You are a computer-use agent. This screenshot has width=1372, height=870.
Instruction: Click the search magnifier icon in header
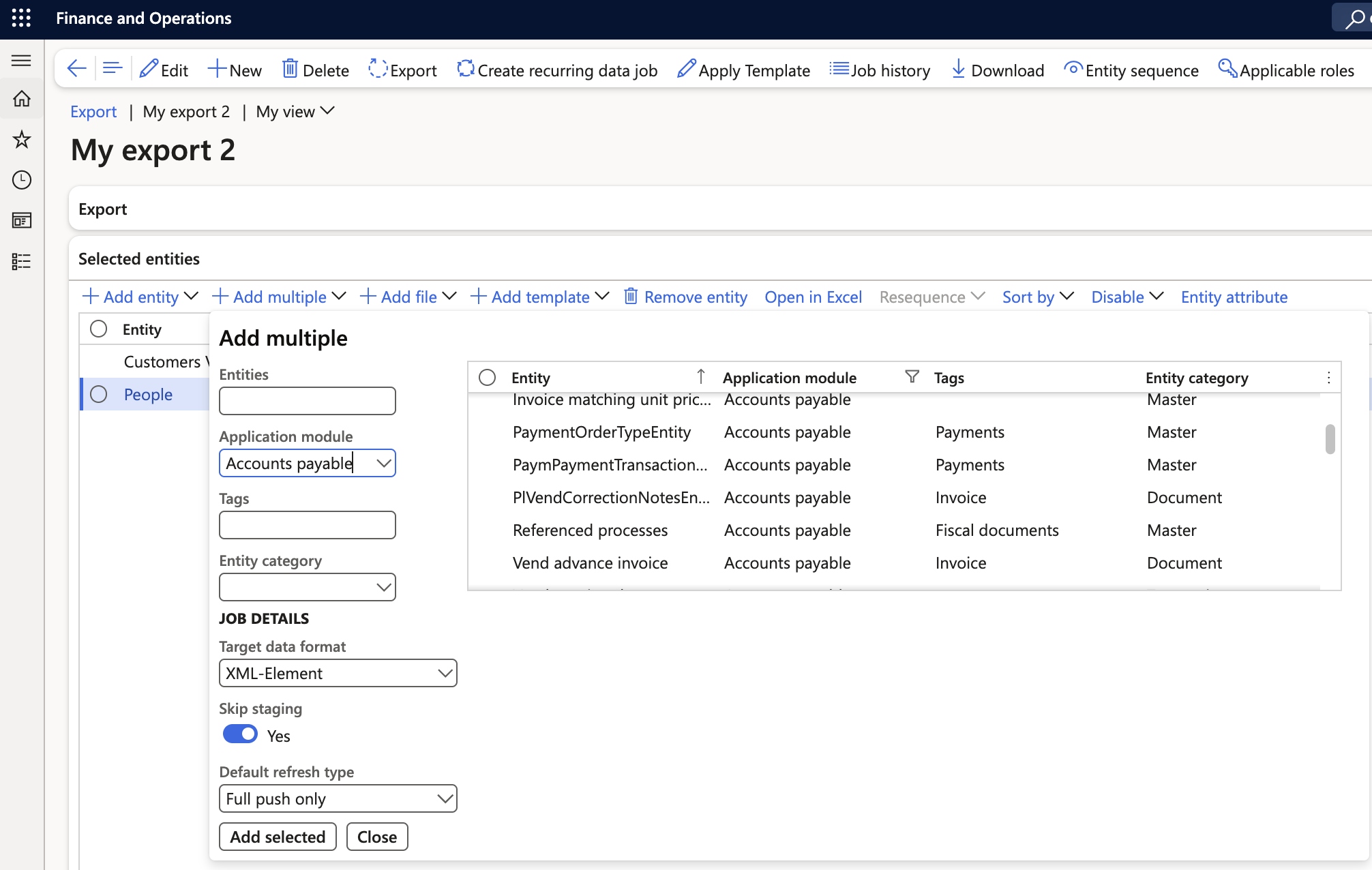[x=1354, y=18]
